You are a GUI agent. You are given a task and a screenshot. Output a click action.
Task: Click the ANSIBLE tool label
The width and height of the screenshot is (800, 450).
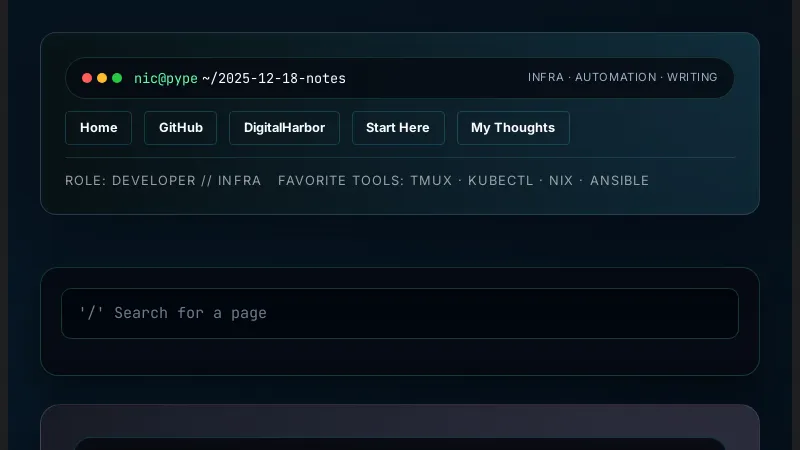coord(620,181)
